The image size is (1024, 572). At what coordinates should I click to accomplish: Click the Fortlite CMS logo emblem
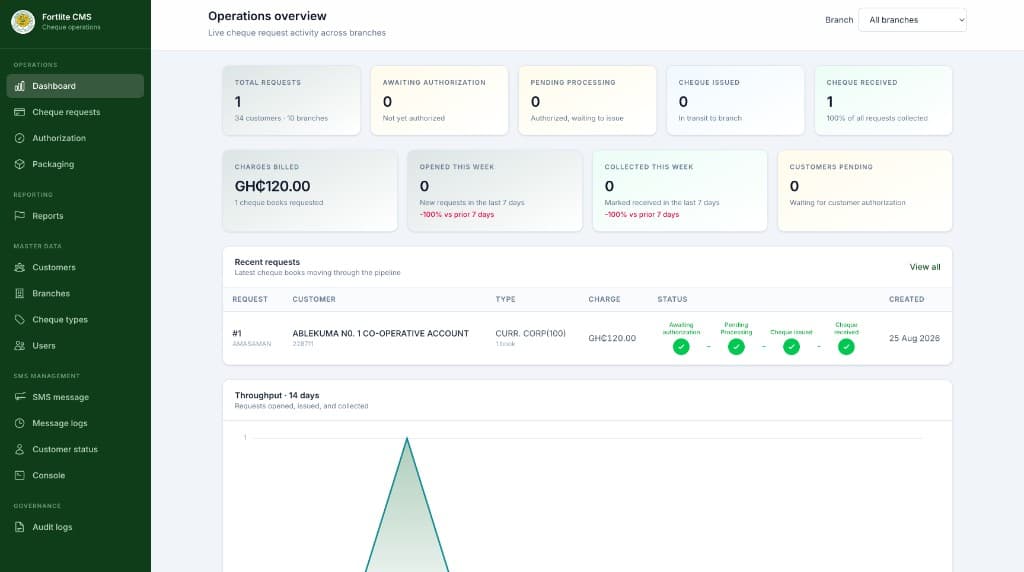pyautogui.click(x=23, y=22)
